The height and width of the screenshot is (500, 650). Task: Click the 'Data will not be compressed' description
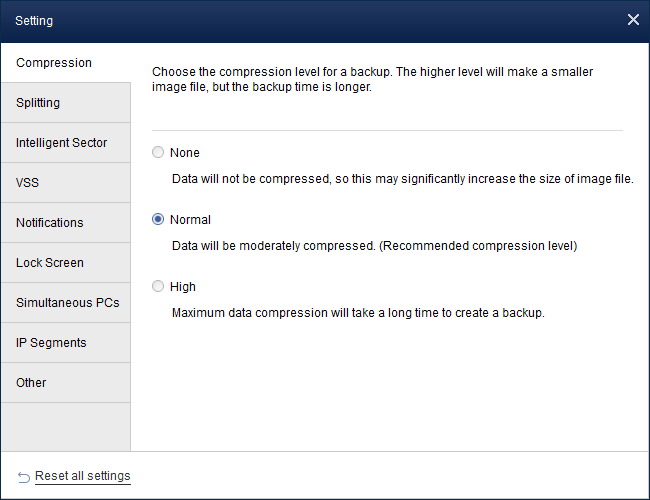[402, 179]
